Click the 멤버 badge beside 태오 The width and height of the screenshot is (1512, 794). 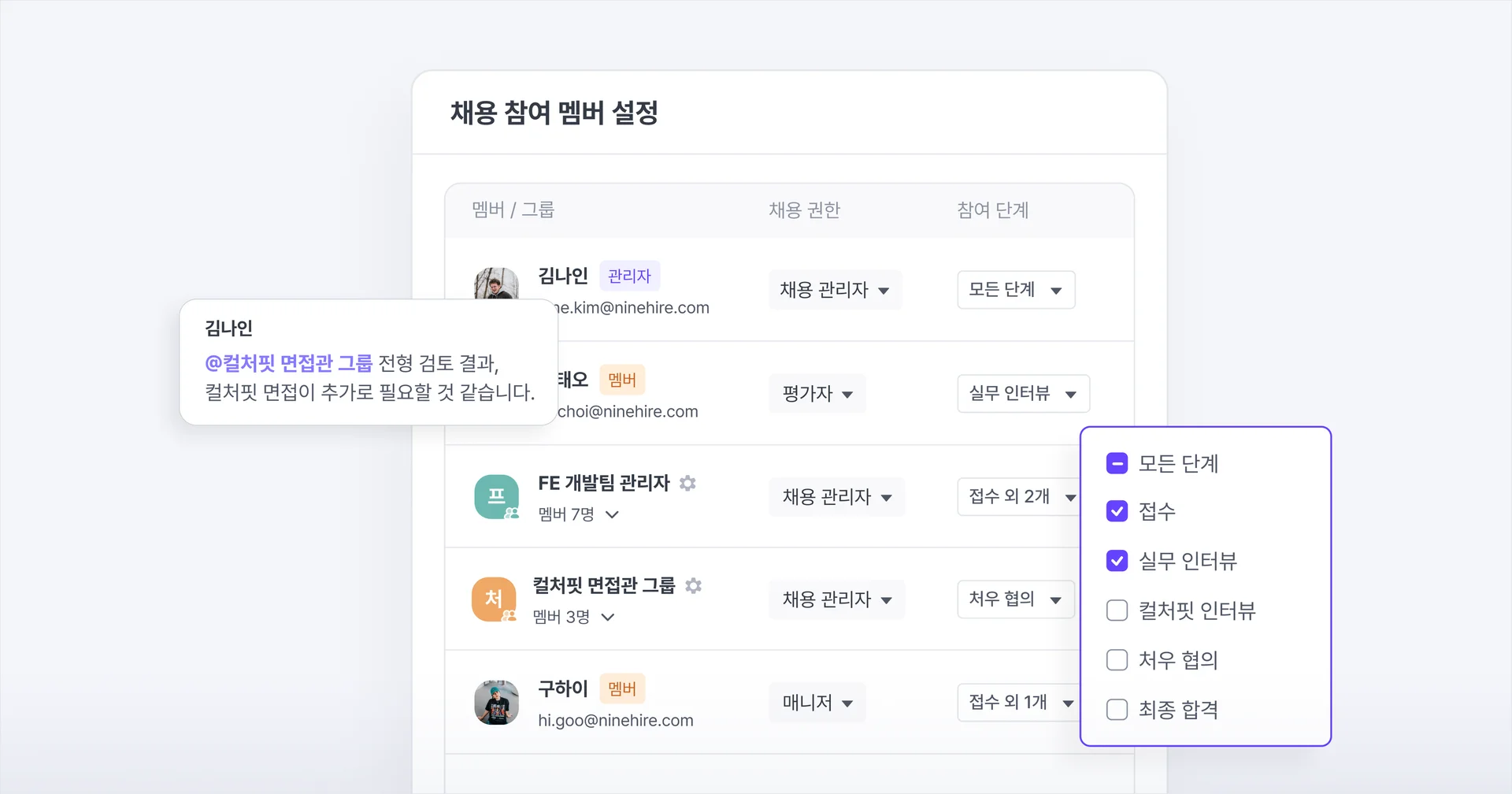[622, 380]
